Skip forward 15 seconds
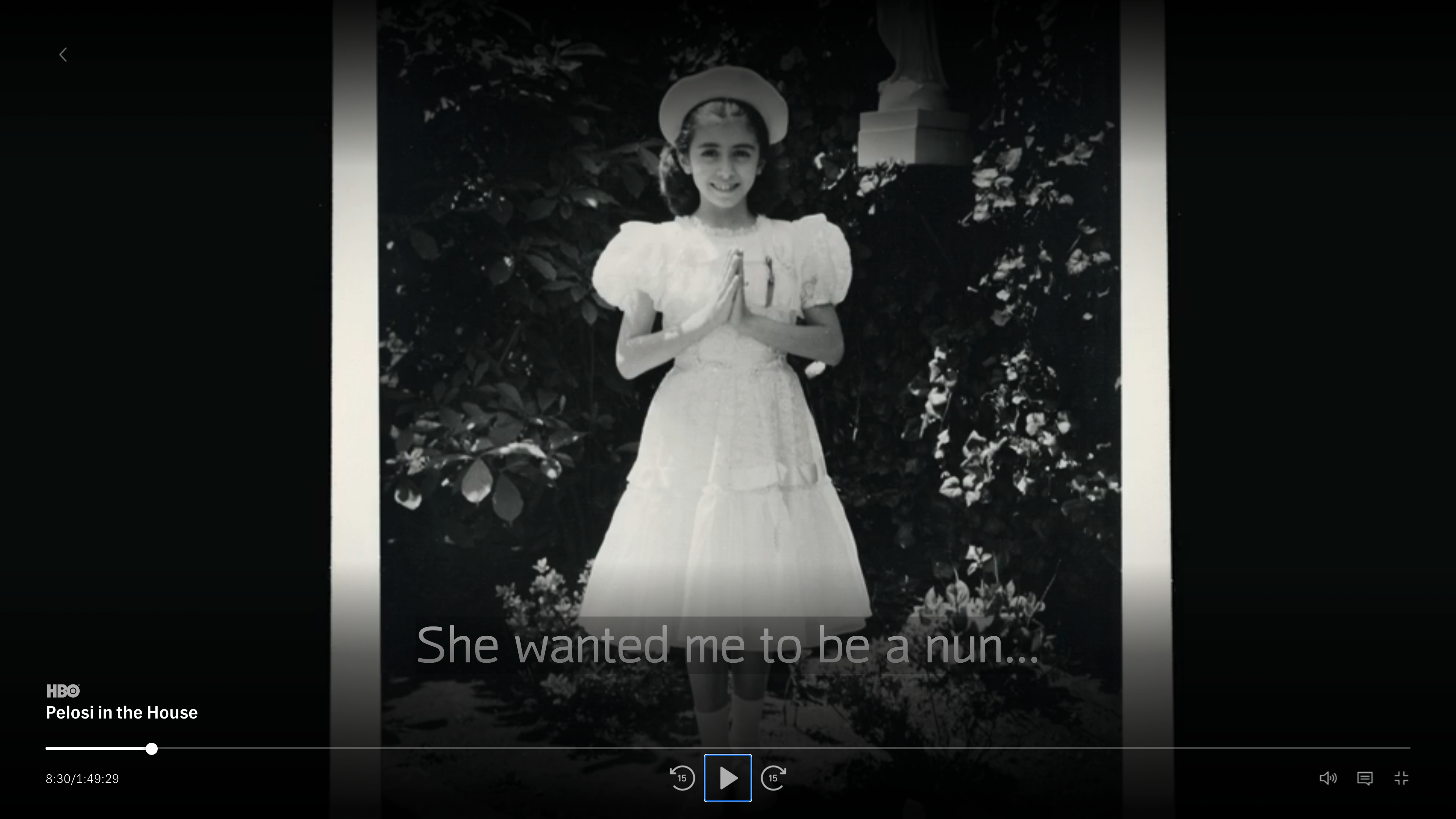The width and height of the screenshot is (1456, 819). (773, 778)
